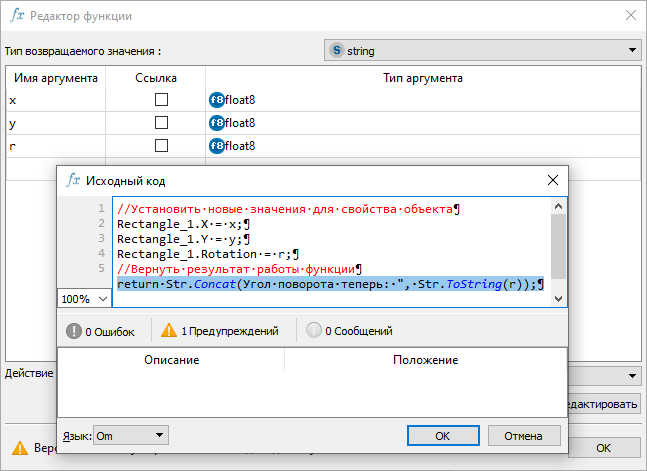Click the string type icon in return type
Image resolution: width=647 pixels, height=471 pixels.
pos(336,50)
